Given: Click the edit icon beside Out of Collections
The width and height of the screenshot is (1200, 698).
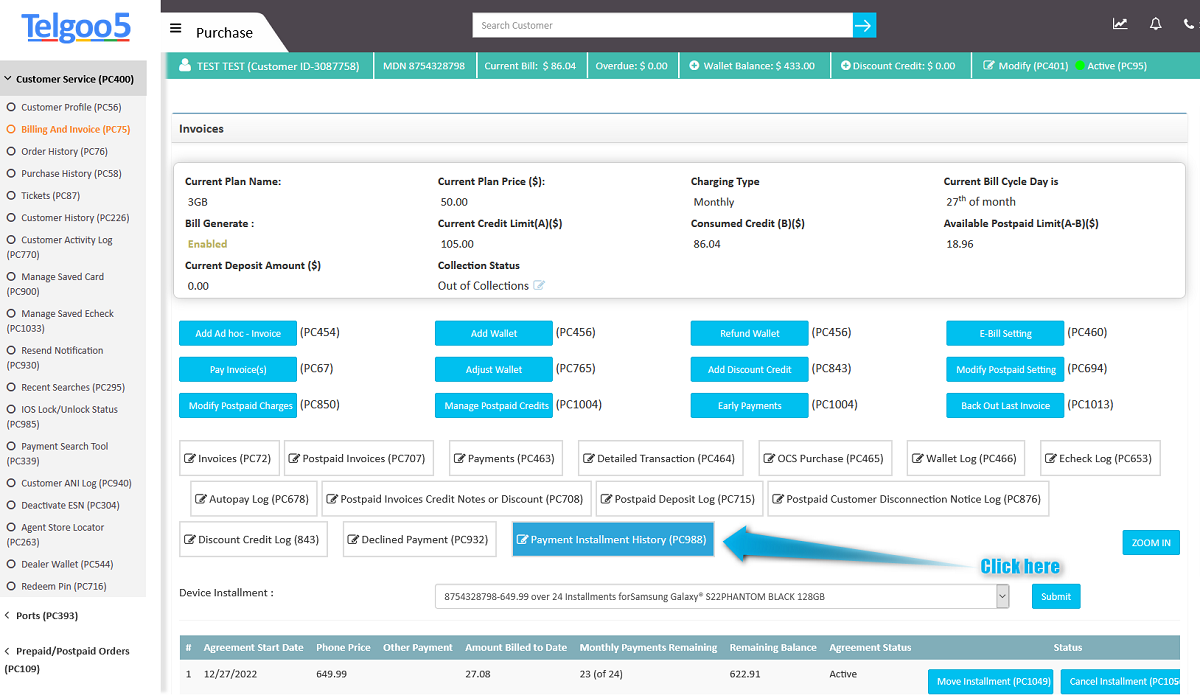Looking at the screenshot, I should pos(539,286).
